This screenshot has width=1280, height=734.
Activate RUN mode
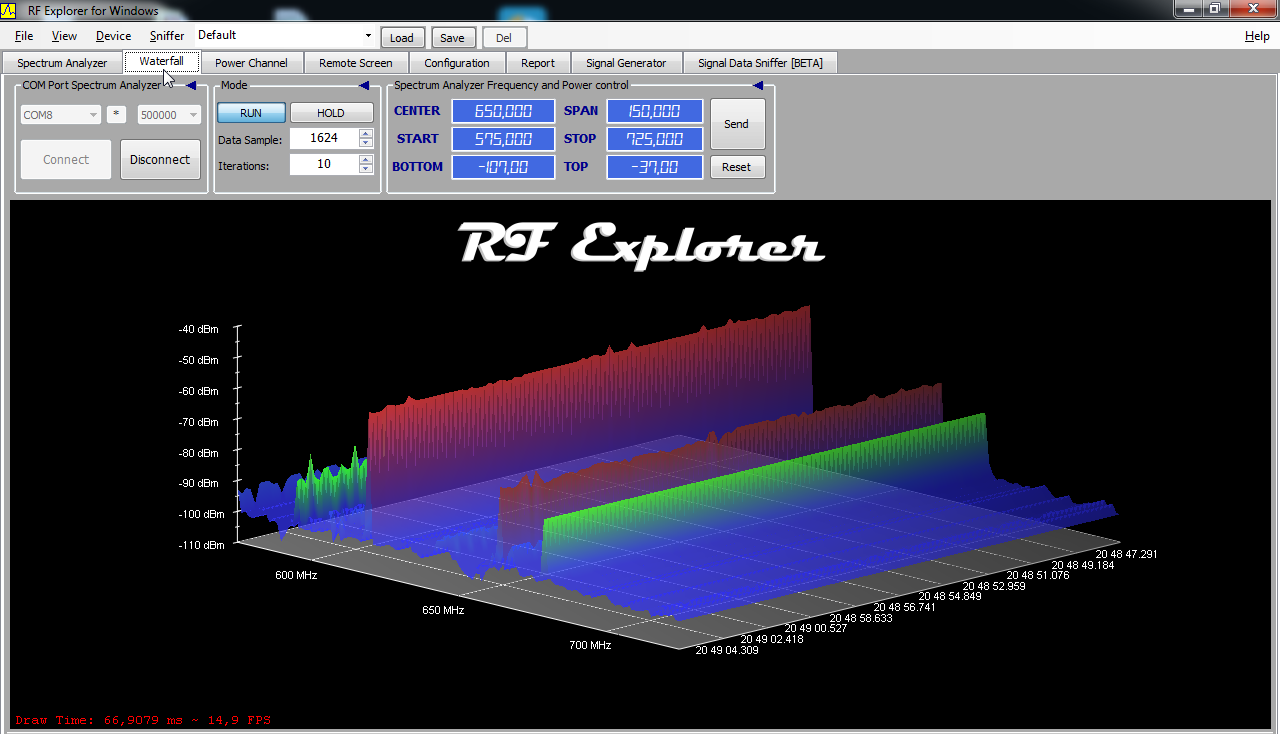tap(251, 113)
